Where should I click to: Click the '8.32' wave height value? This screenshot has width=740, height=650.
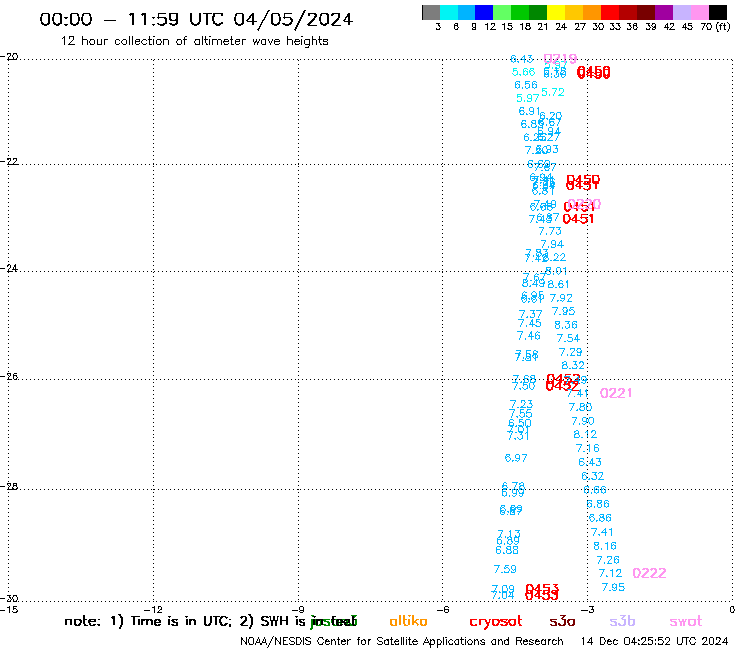[573, 365]
